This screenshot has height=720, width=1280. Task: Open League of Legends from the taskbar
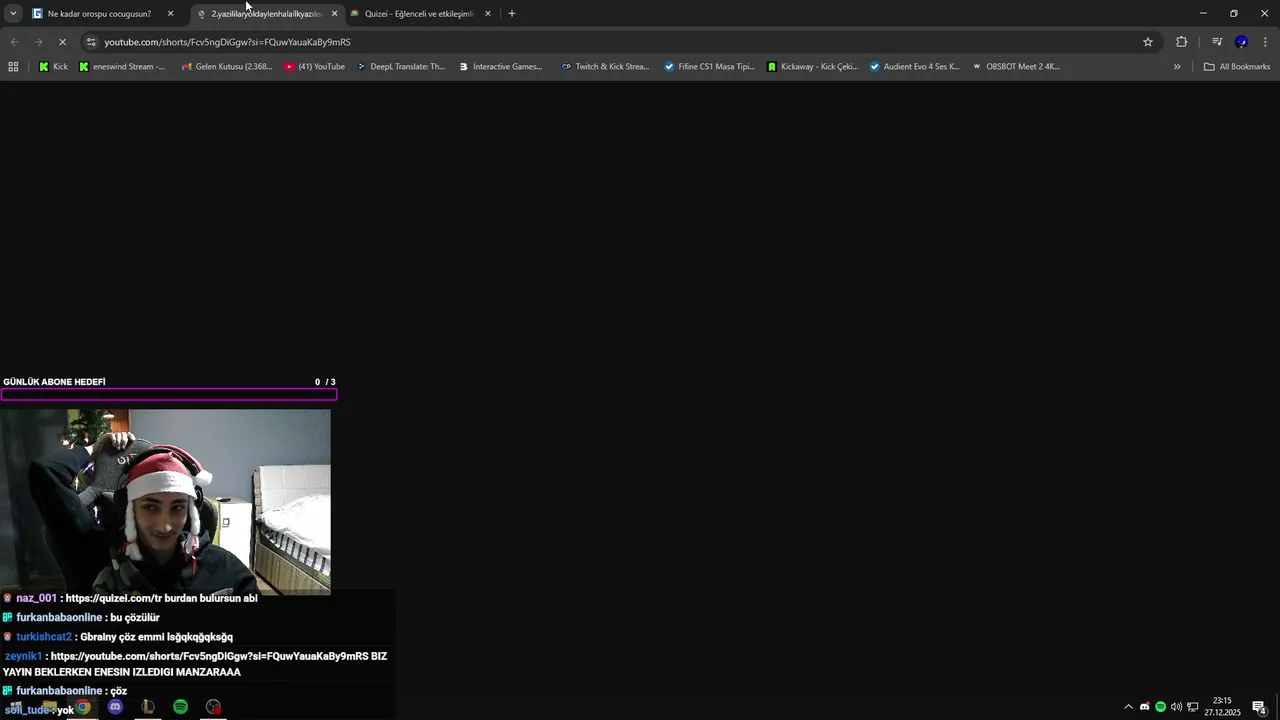point(148,707)
